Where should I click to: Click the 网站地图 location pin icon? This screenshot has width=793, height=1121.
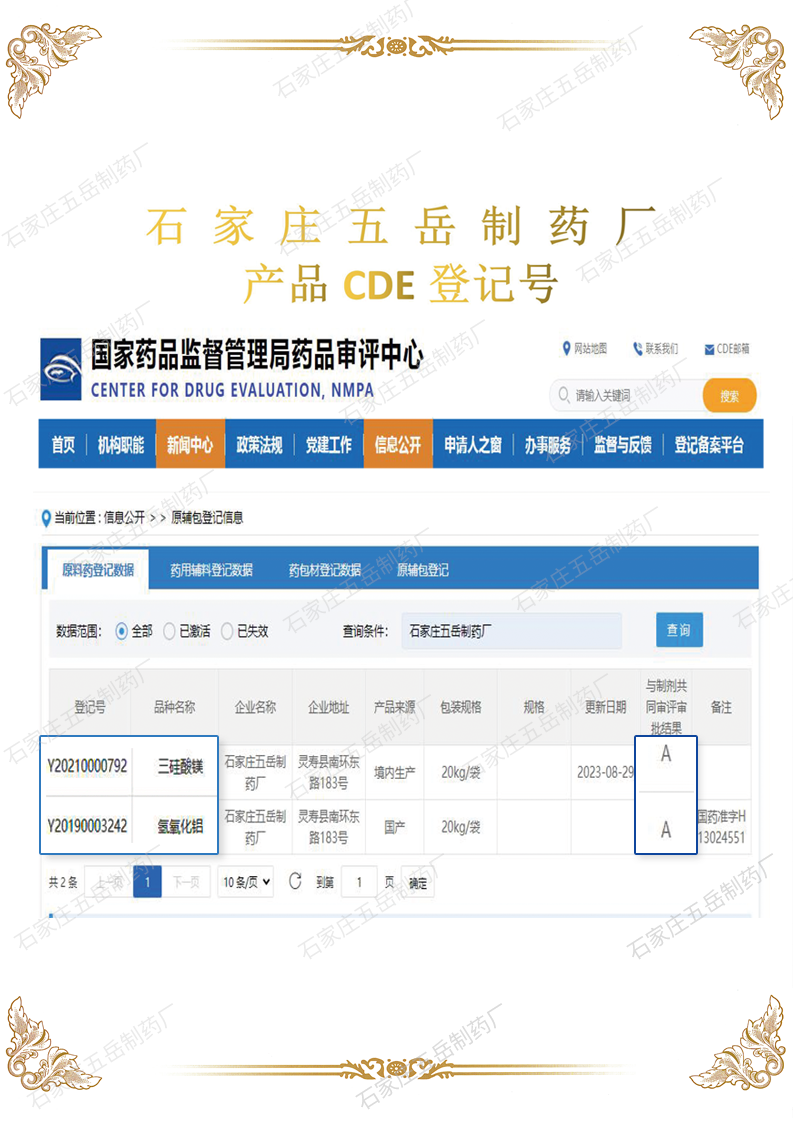point(566,348)
